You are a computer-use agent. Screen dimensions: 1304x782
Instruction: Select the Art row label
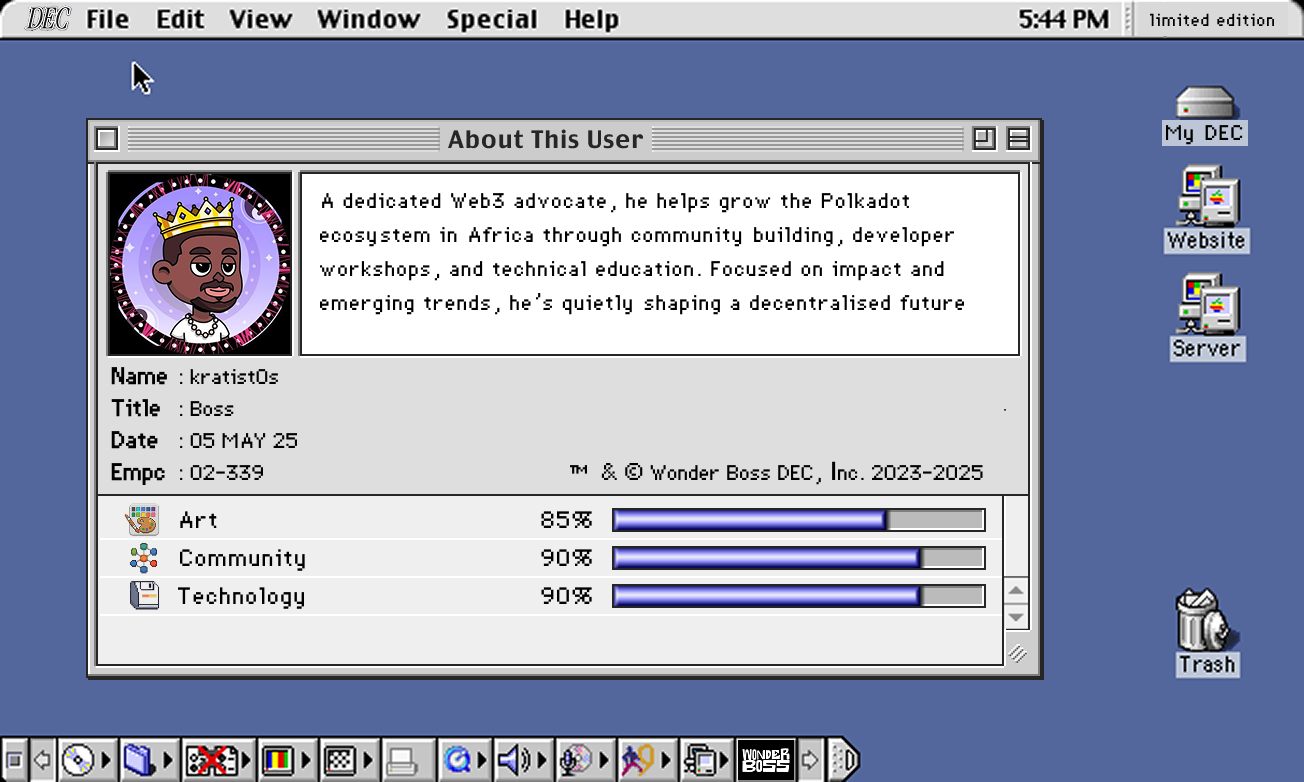point(198,520)
